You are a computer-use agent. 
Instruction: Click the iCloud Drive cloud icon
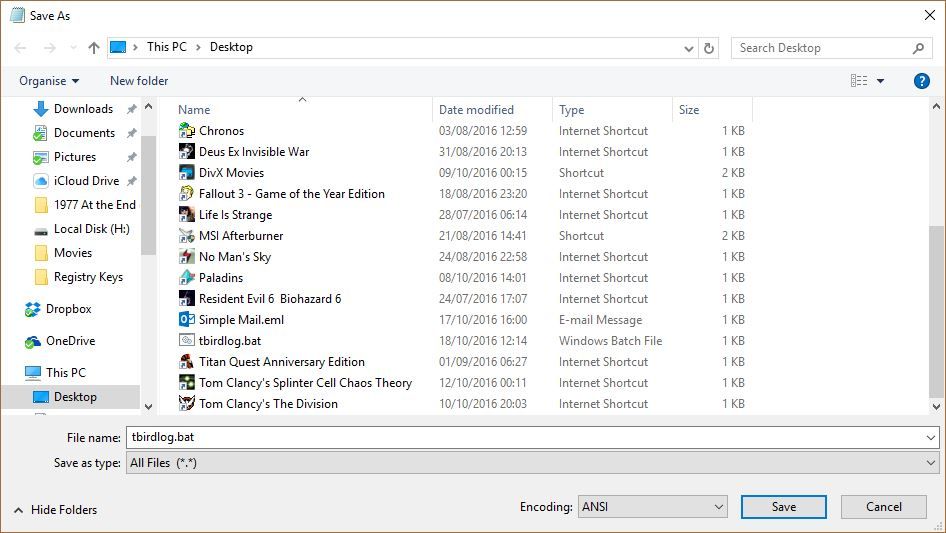click(40, 180)
